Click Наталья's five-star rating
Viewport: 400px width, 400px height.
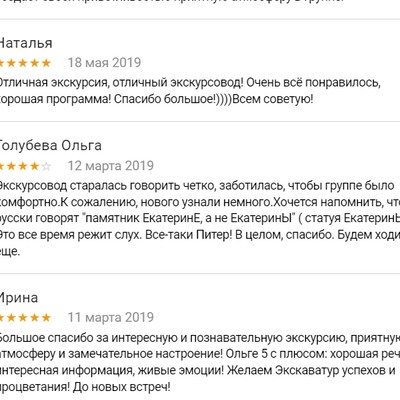coord(25,63)
